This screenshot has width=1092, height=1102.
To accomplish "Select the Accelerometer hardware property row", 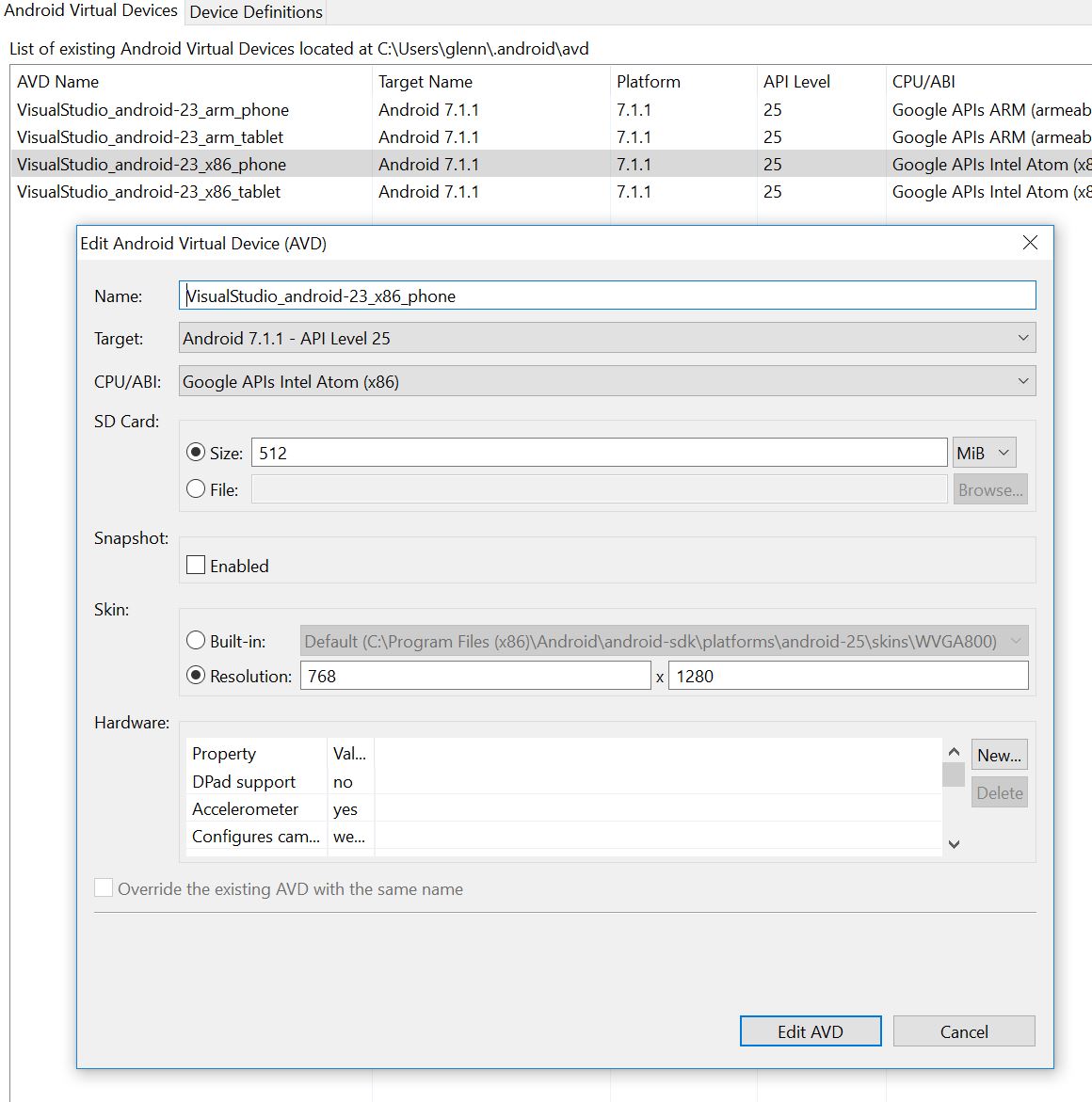I will tap(564, 809).
